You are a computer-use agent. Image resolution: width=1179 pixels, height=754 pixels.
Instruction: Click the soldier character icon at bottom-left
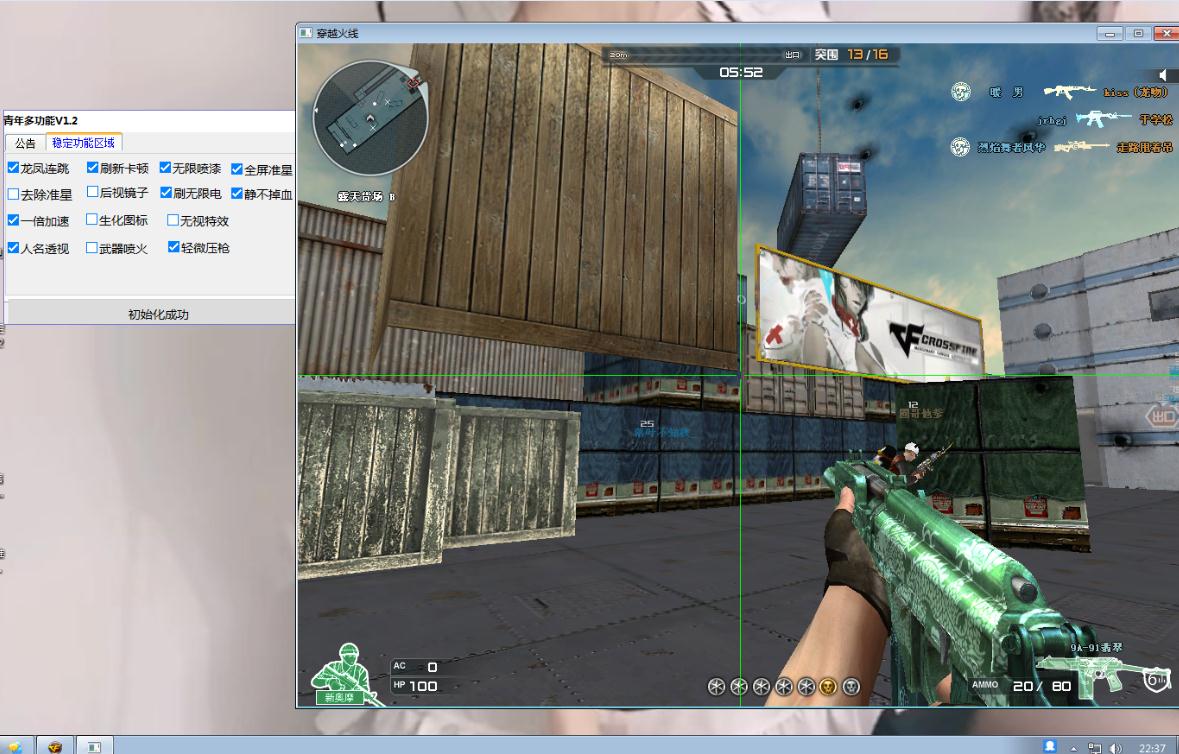tap(345, 674)
